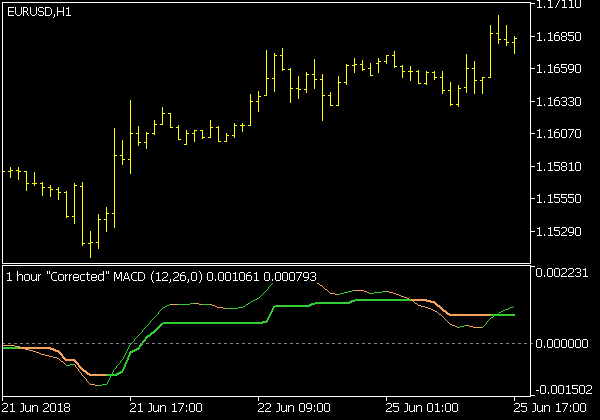The width and height of the screenshot is (600, 420).
Task: Click the 25 Jun 01:00 time label
Action: (x=422, y=408)
